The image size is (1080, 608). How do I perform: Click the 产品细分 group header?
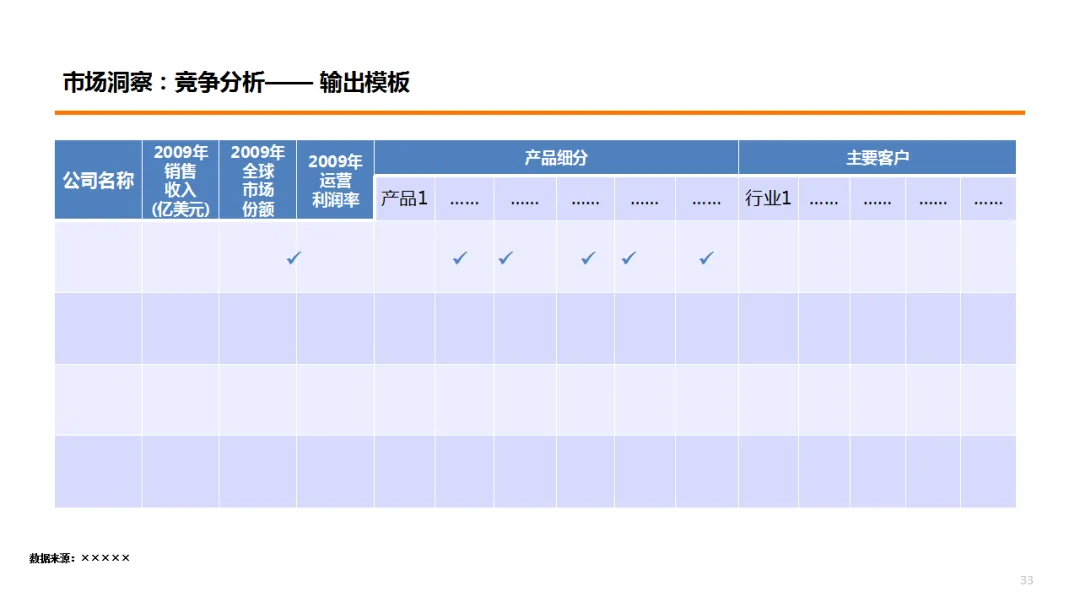point(556,158)
